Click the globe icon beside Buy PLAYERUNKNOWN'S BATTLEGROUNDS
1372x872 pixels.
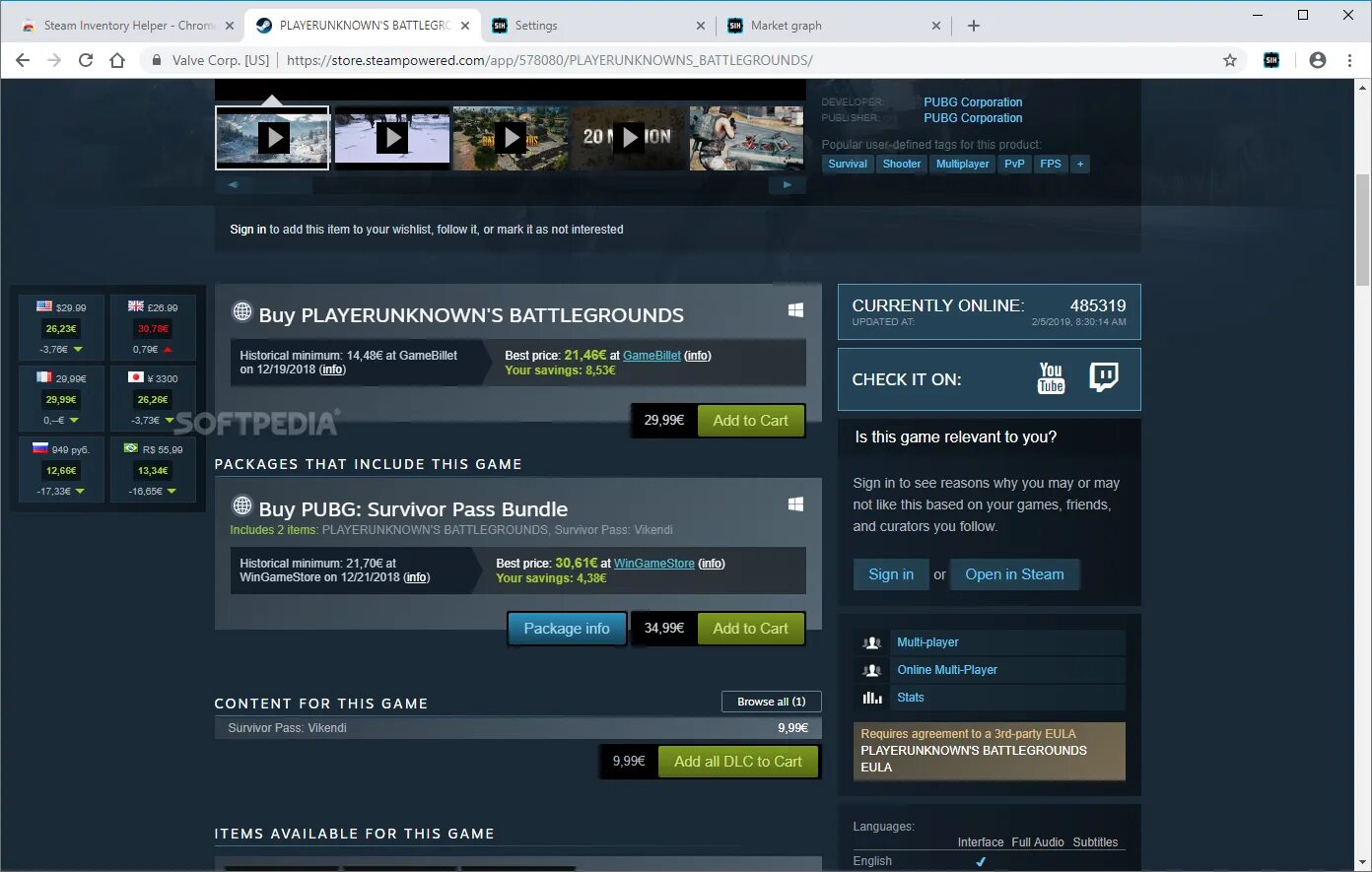tap(241, 312)
